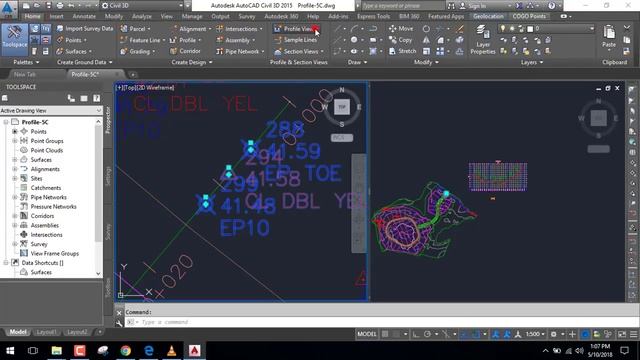Switch to Layout1 tab
The height and width of the screenshot is (360, 640).
coord(46,332)
